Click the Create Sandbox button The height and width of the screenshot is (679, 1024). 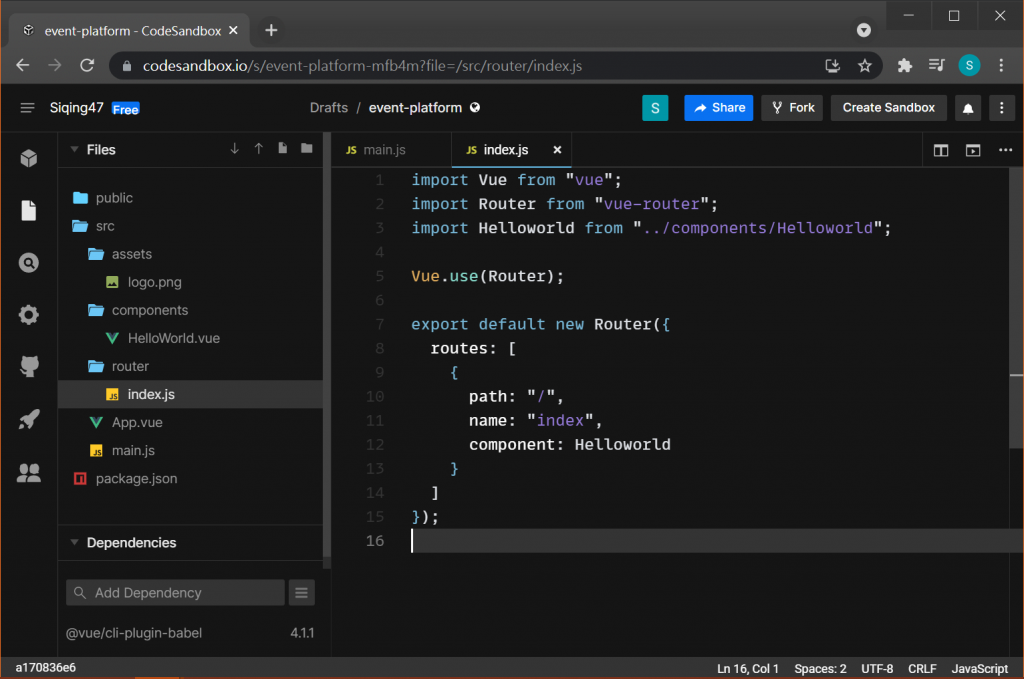(888, 108)
